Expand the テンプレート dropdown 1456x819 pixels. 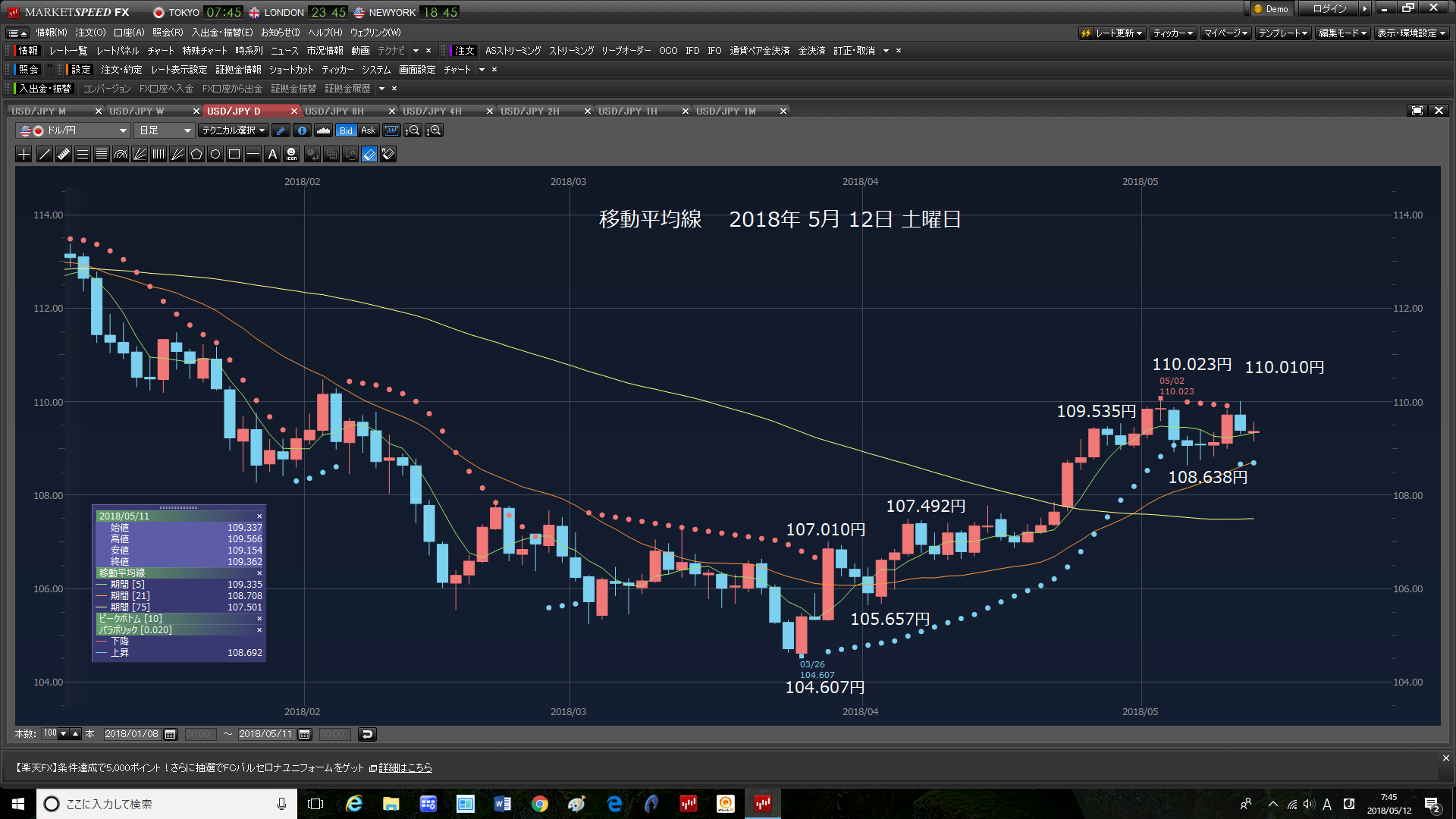coord(1283,33)
